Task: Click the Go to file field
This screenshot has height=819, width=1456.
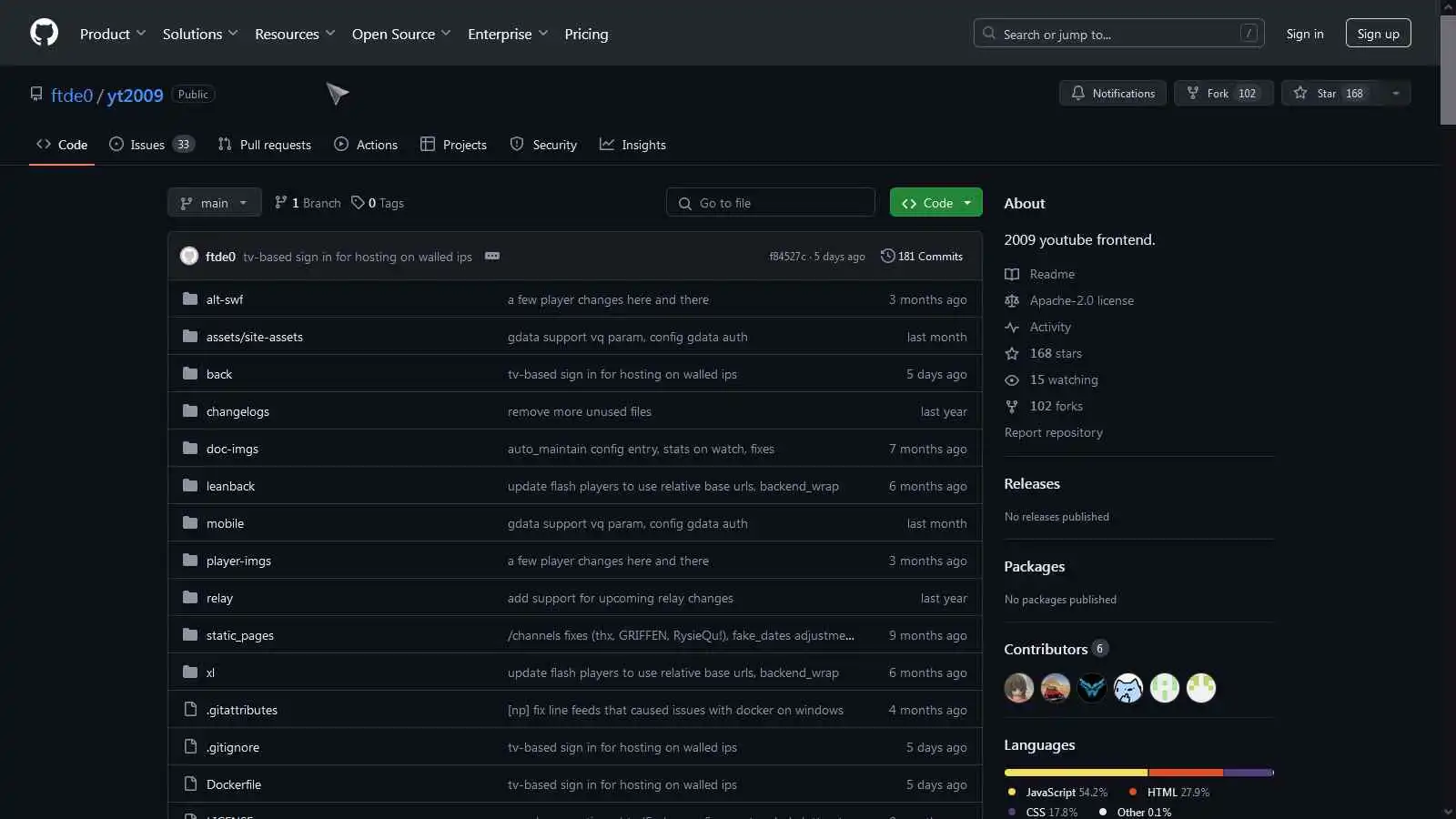Action: coord(771,203)
